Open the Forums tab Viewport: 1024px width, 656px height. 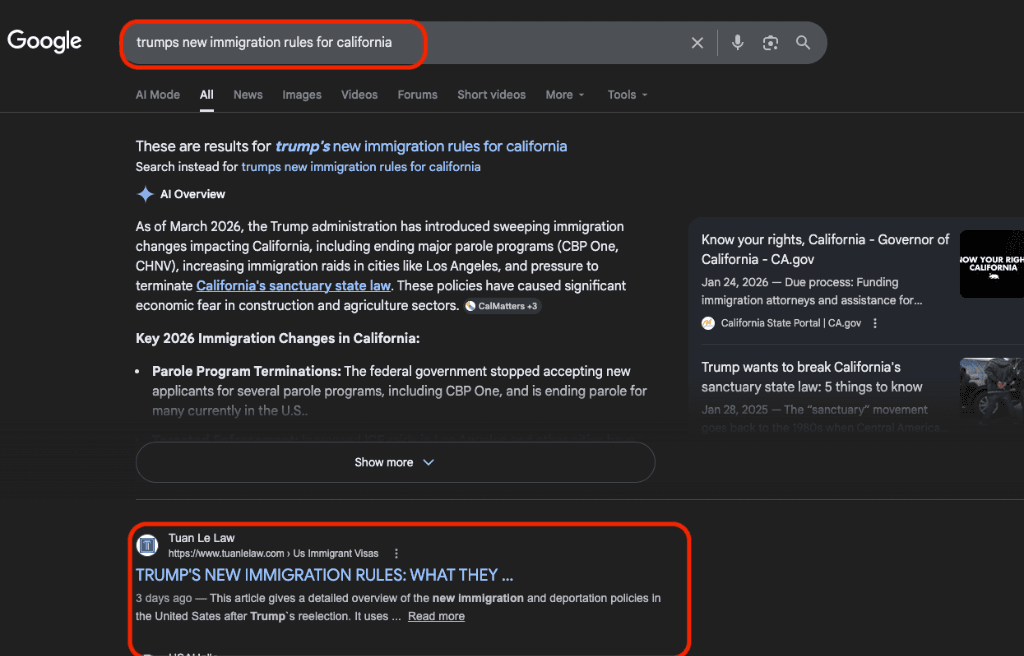(x=417, y=95)
